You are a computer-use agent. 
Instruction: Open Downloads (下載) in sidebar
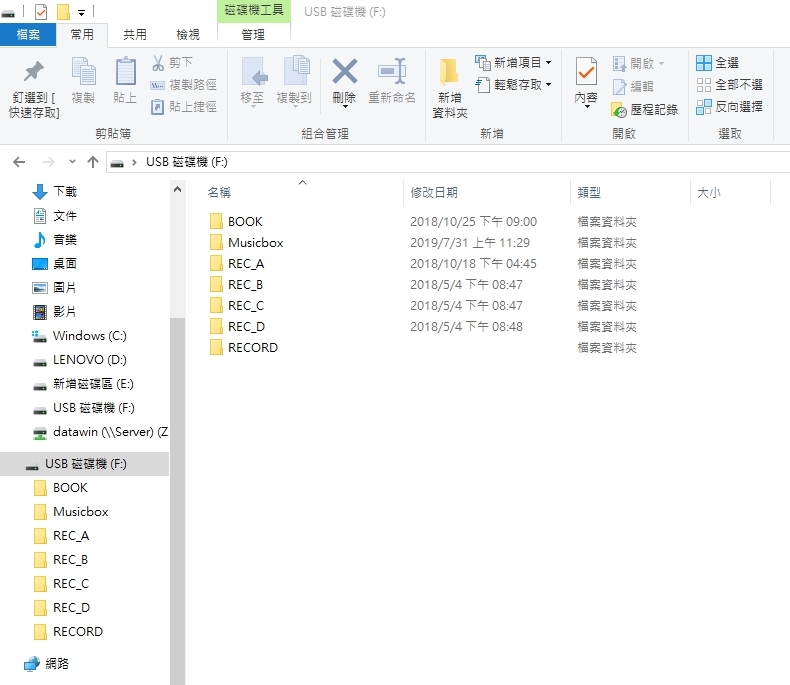pos(54,191)
